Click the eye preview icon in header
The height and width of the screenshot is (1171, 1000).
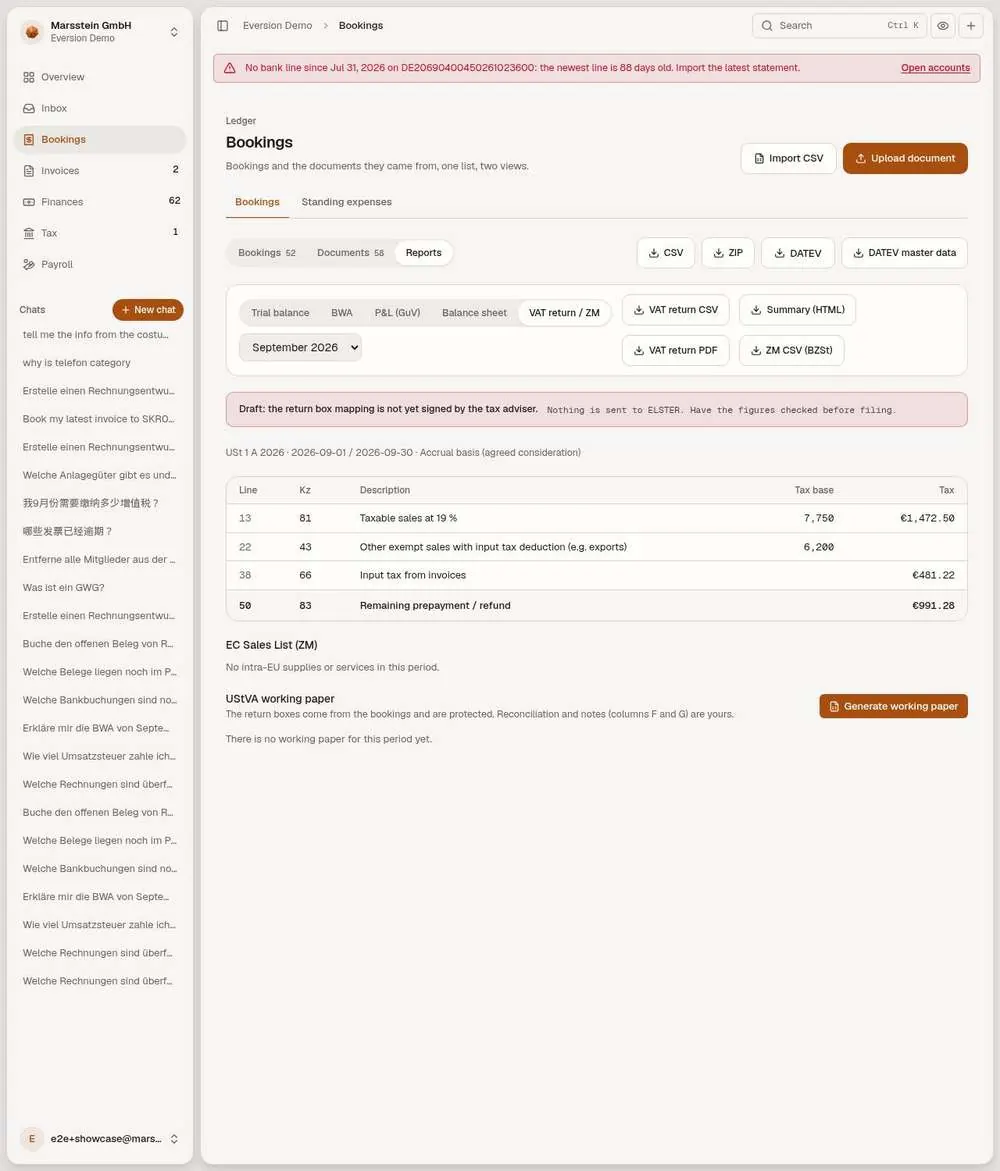coord(943,25)
